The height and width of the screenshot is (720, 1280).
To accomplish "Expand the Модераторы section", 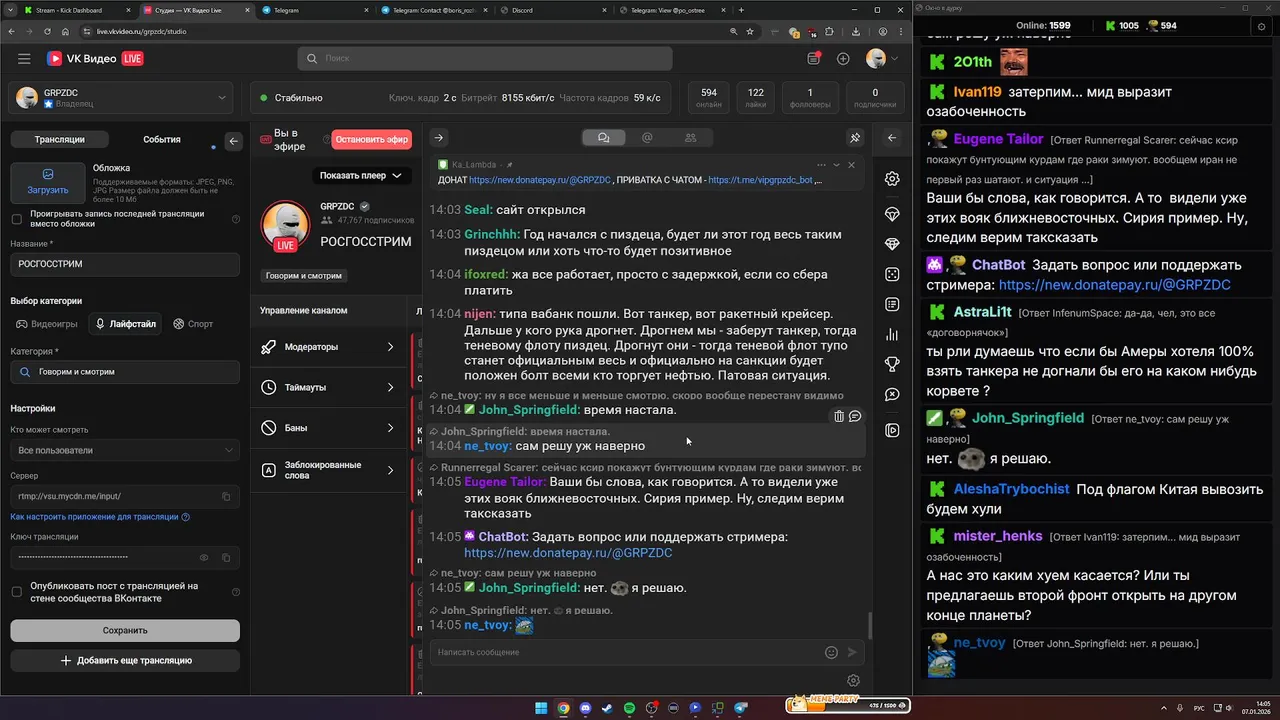I will point(328,347).
